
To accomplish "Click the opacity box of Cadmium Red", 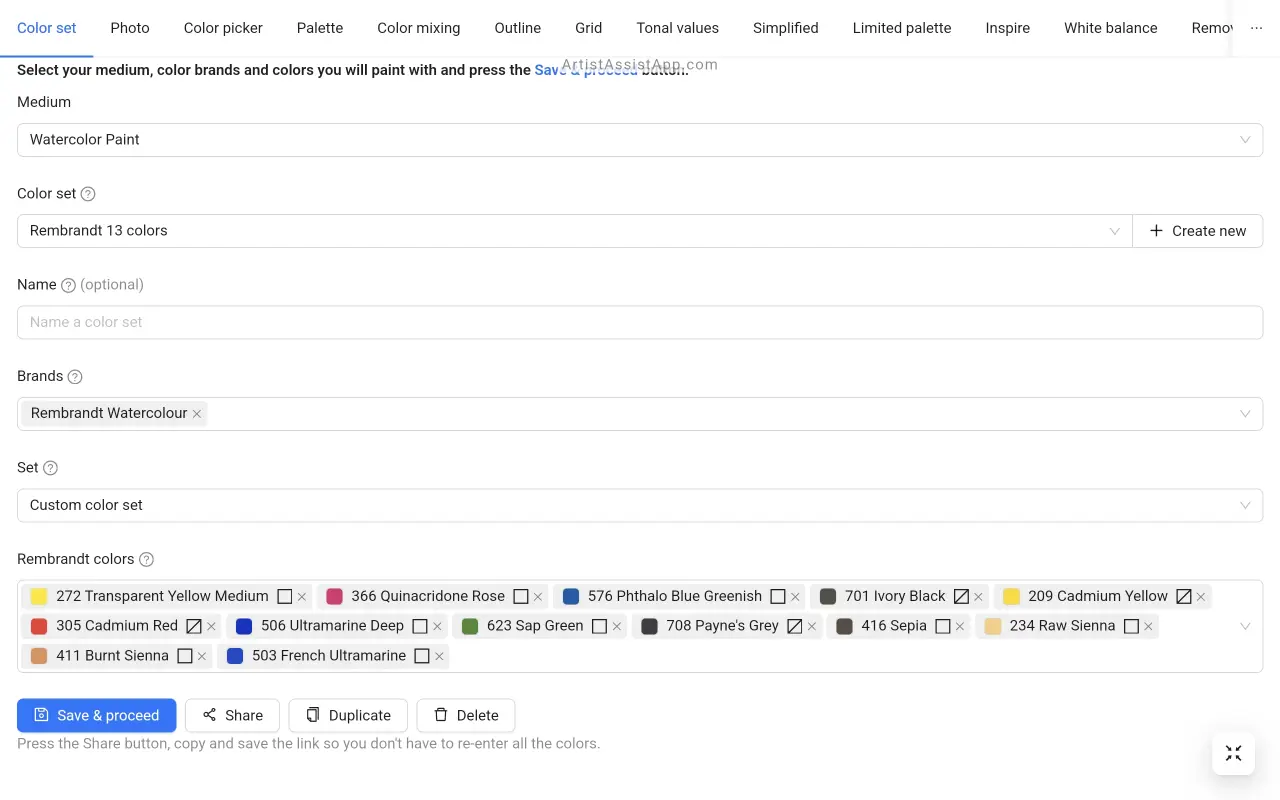I will point(194,626).
